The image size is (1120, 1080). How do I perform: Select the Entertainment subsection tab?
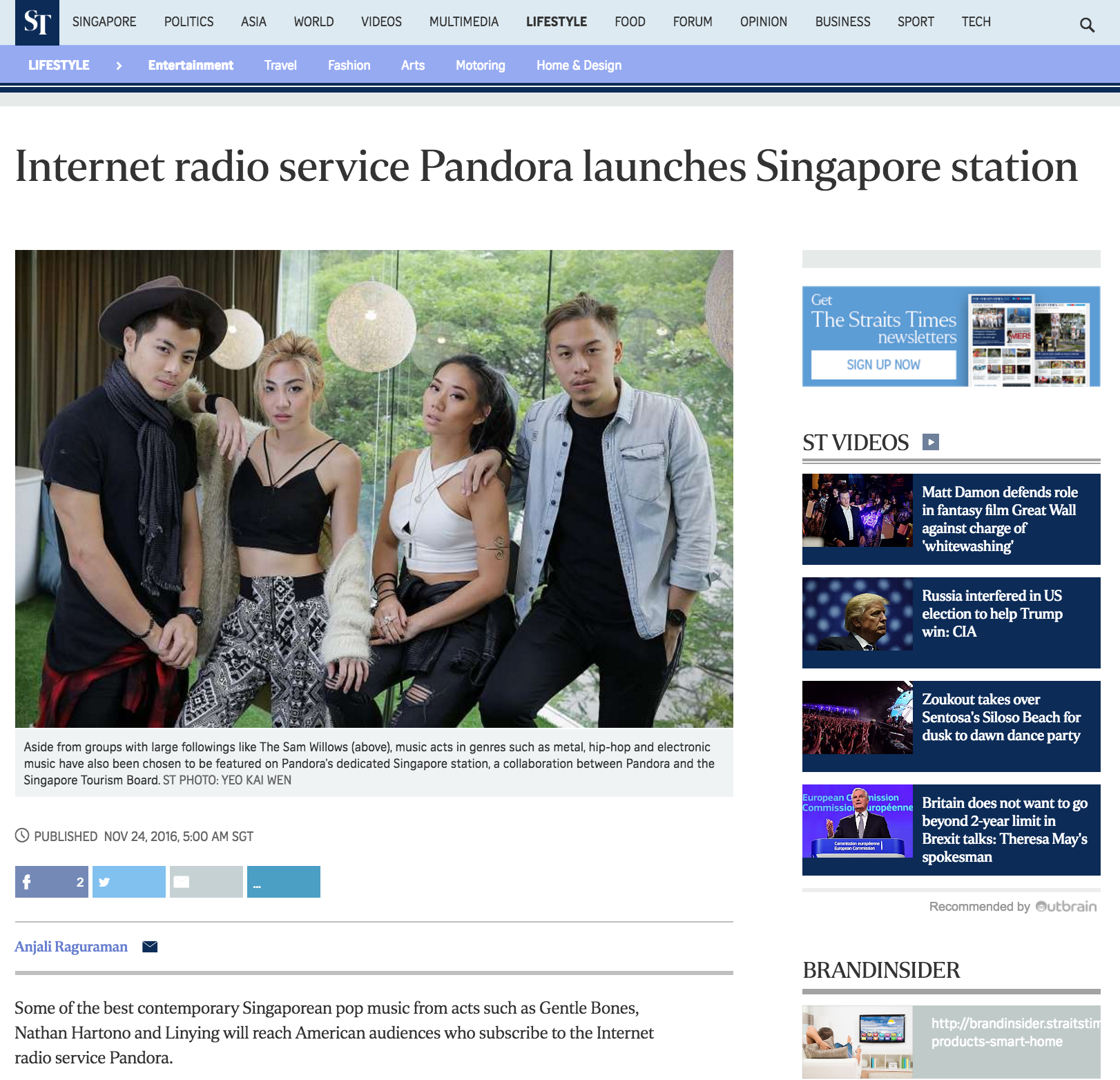[x=191, y=66]
